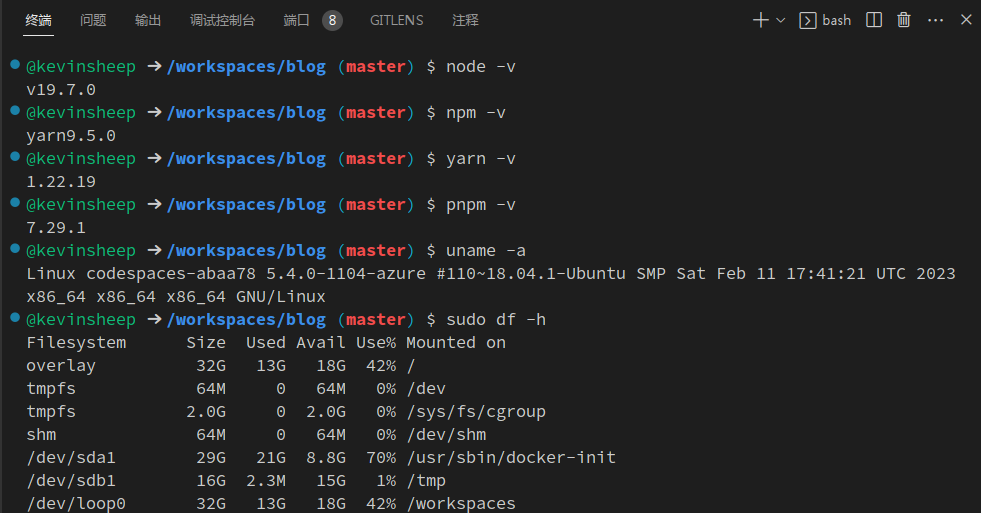Select the 终端 tab
The height and width of the screenshot is (513, 981).
coord(39,20)
